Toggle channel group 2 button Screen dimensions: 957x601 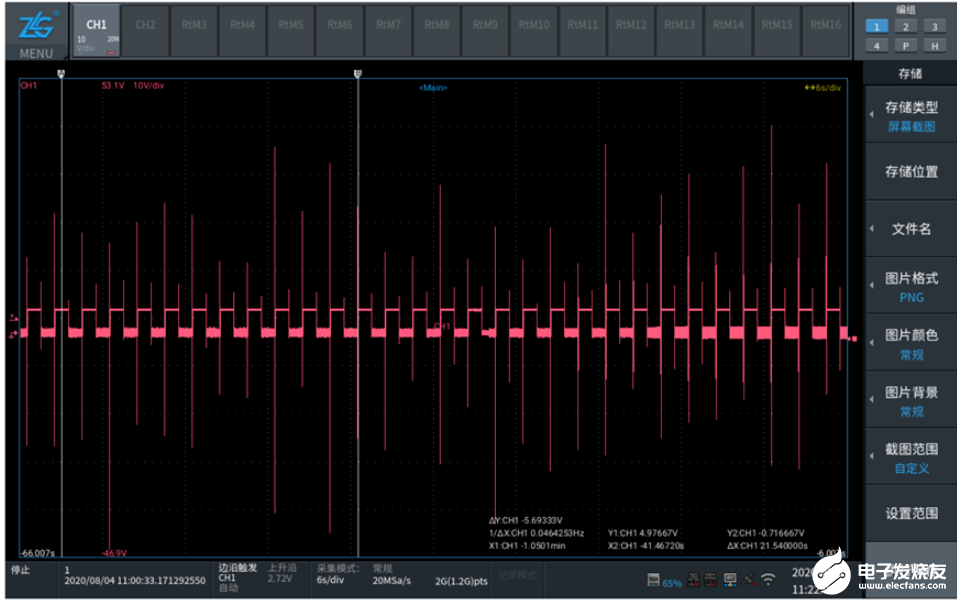(x=906, y=26)
